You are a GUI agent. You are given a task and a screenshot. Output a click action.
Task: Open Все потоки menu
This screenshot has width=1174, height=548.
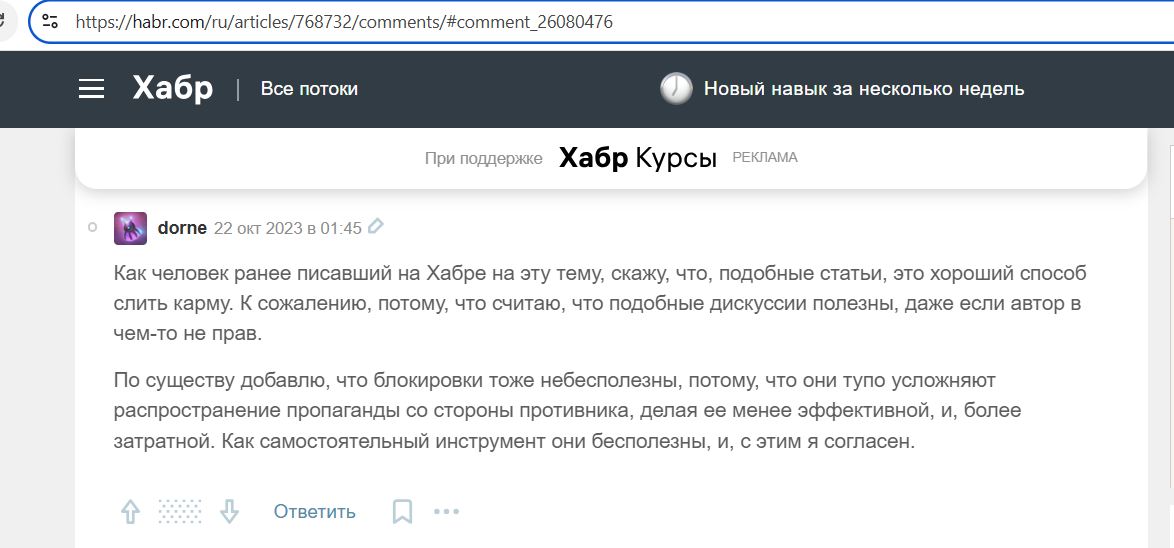pyautogui.click(x=309, y=89)
